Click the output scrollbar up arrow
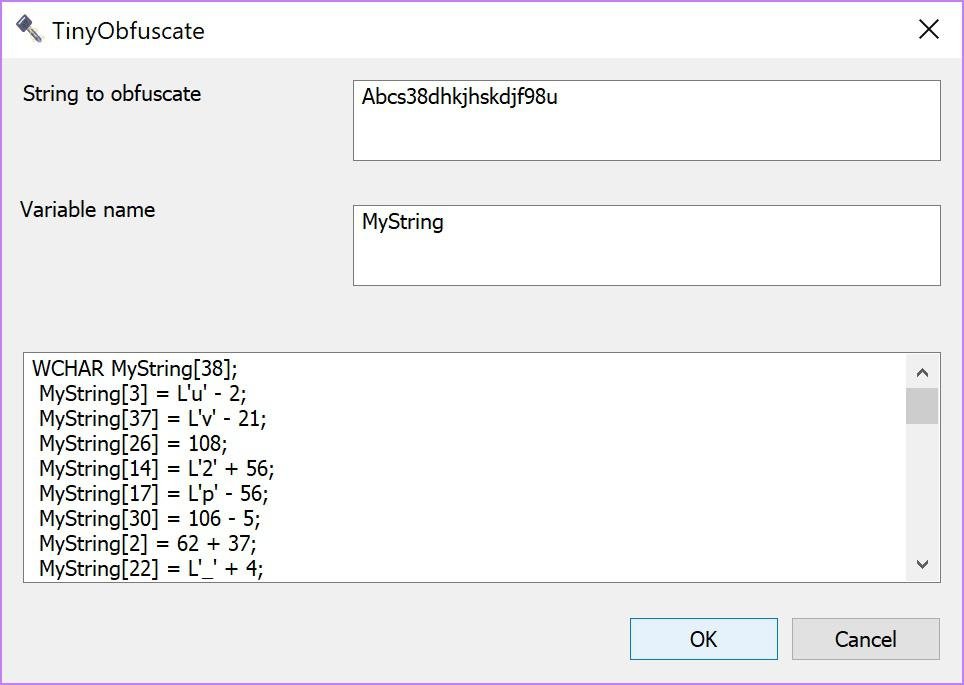 click(922, 372)
